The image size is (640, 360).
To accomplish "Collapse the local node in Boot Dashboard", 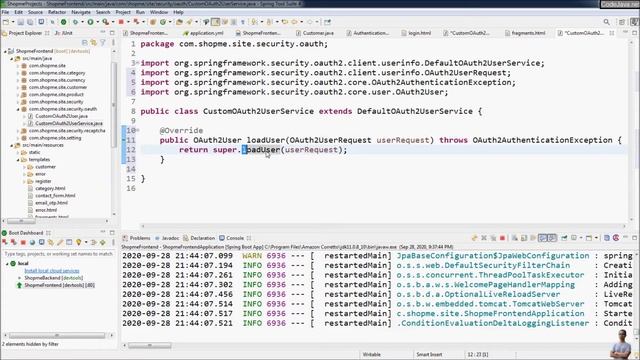I will coord(7,264).
